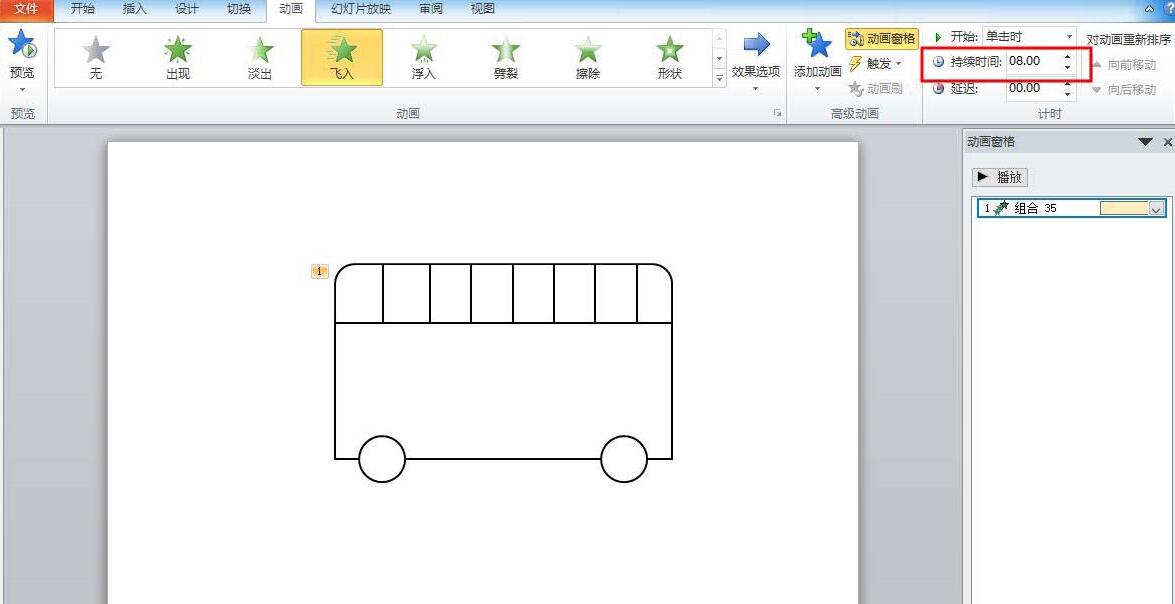Click the bus's left wheel circle

click(382, 459)
